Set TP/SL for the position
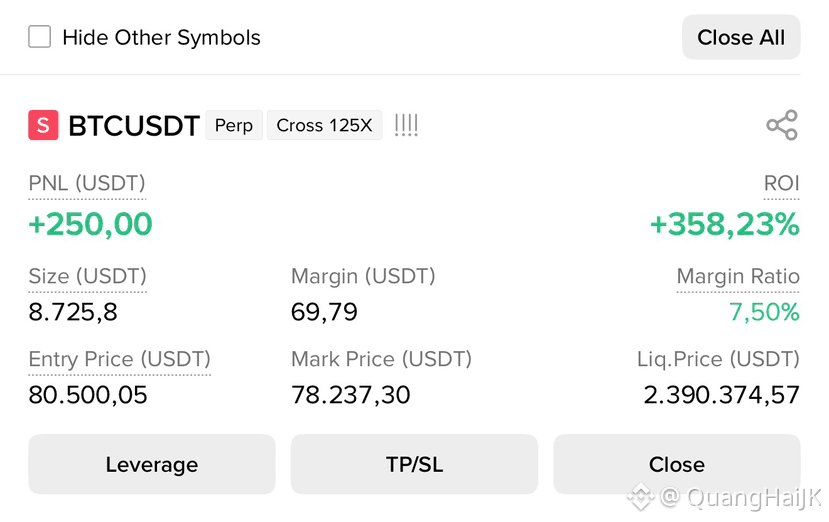 click(414, 464)
